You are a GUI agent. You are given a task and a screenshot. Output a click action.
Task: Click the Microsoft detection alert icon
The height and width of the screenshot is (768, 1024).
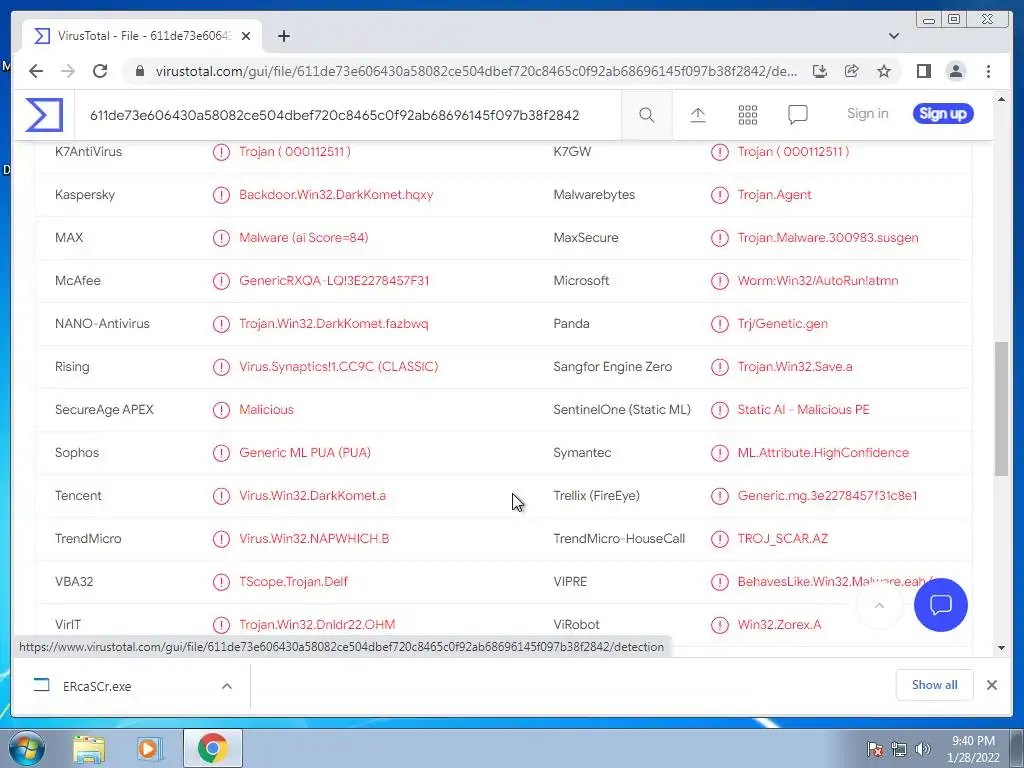(x=720, y=281)
